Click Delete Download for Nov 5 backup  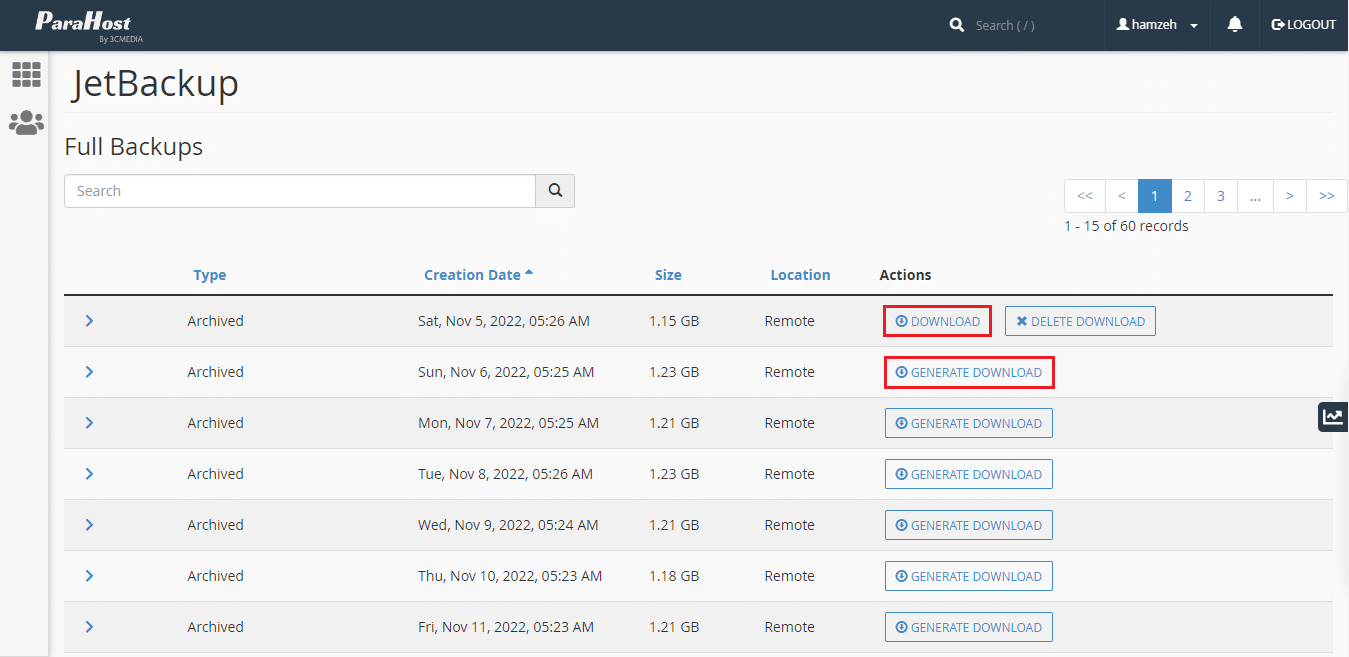click(1080, 322)
